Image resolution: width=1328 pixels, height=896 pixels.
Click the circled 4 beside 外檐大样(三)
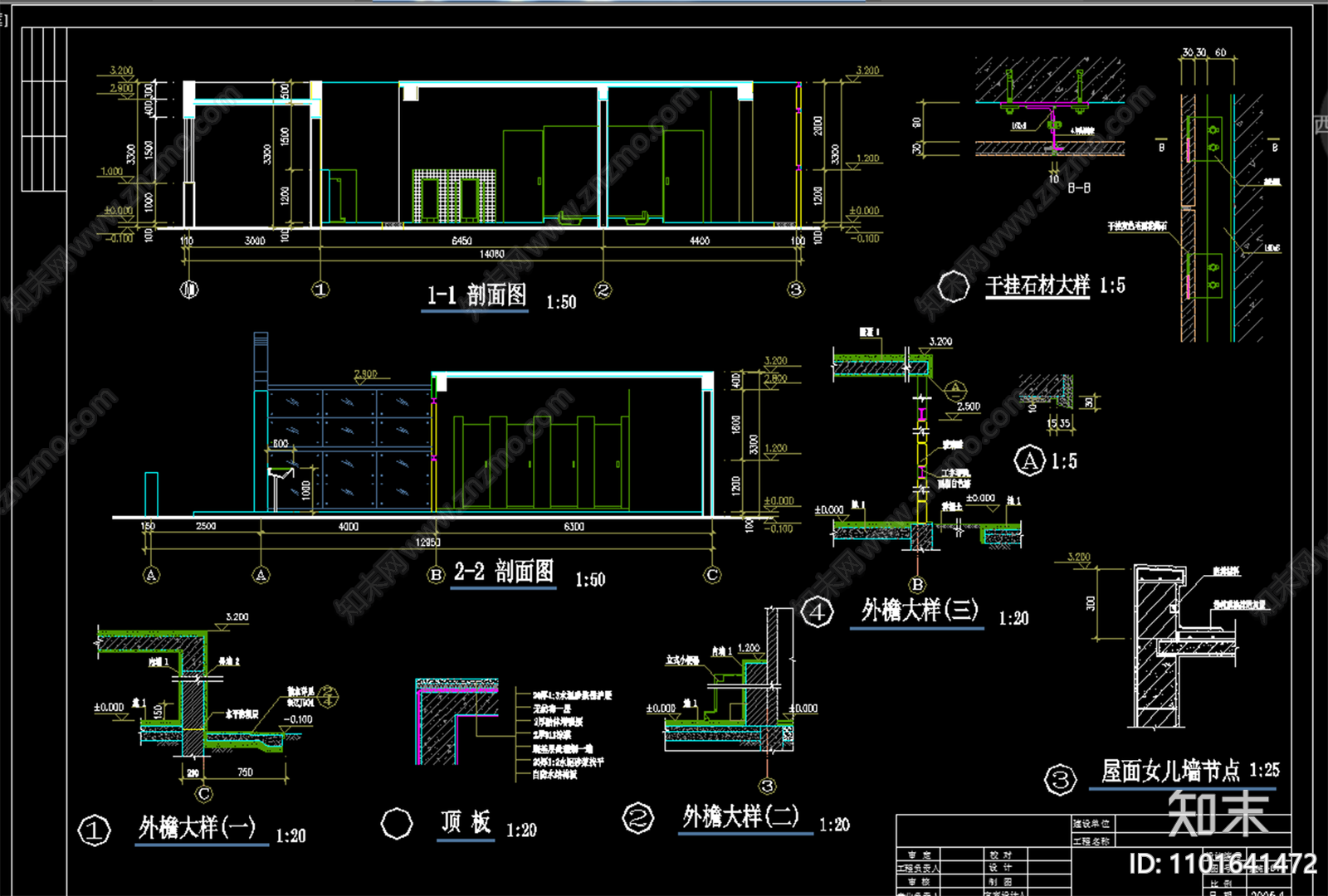pyautogui.click(x=818, y=613)
